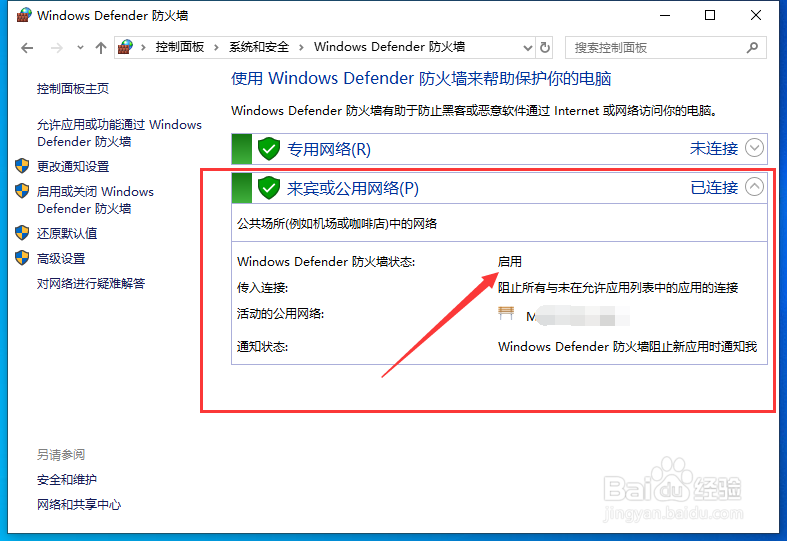The image size is (787, 541).
Task: Click the 专用网络(R) heading
Action: coord(329,149)
